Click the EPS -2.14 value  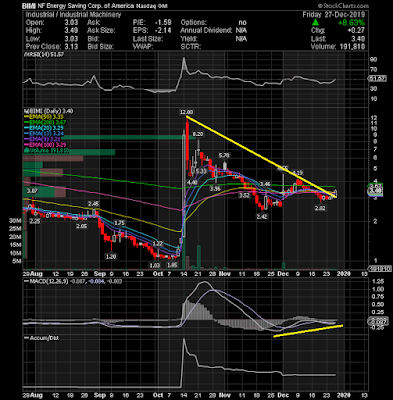coord(163,31)
